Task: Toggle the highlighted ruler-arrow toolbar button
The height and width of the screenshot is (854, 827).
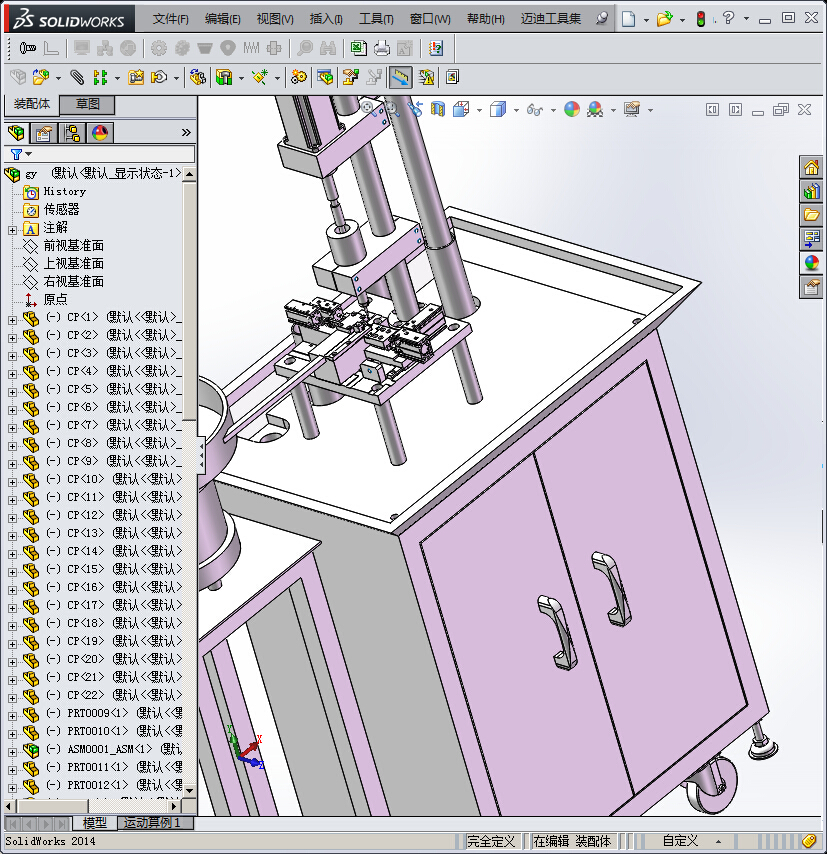Action: 400,77
